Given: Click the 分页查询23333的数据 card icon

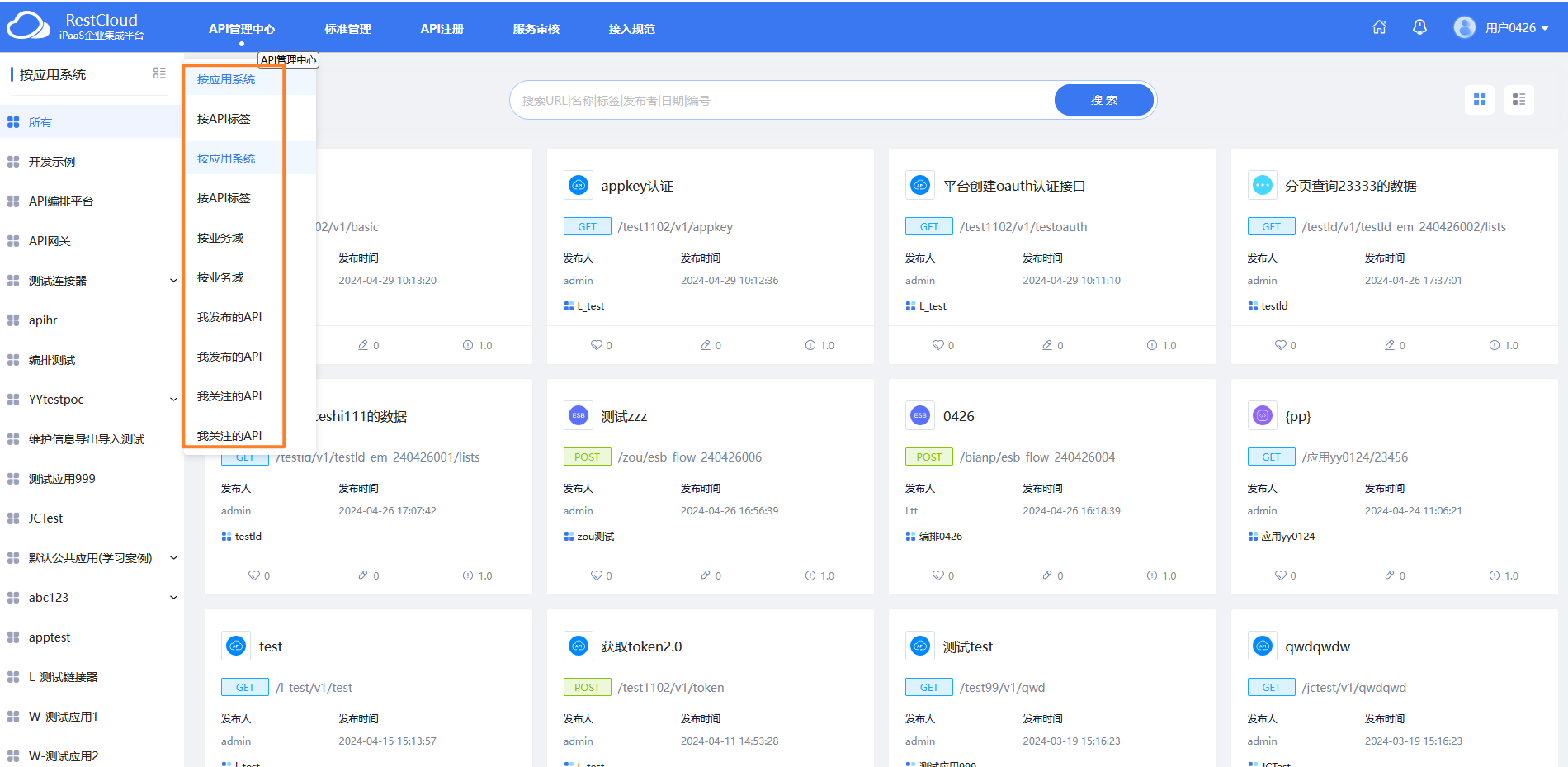Looking at the screenshot, I should tap(1263, 185).
